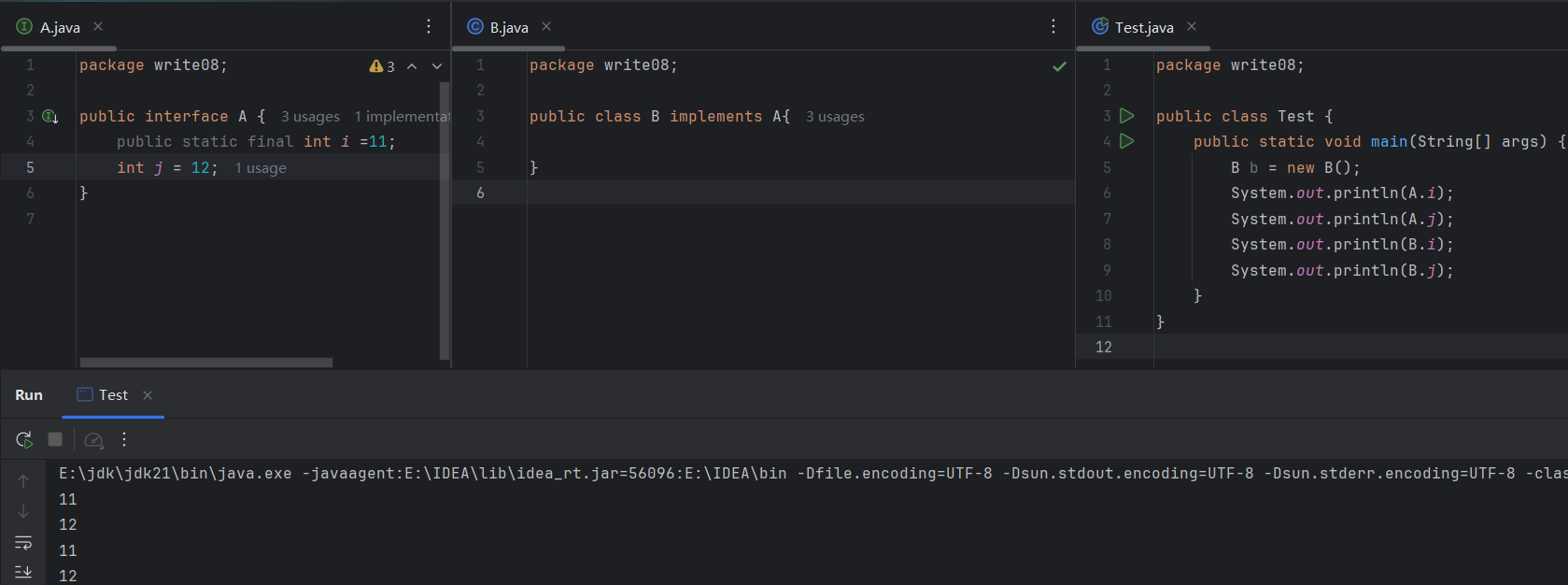This screenshot has height=585, width=1568.
Task: Open the '1 implementation' hint in A.java
Action: 402,117
